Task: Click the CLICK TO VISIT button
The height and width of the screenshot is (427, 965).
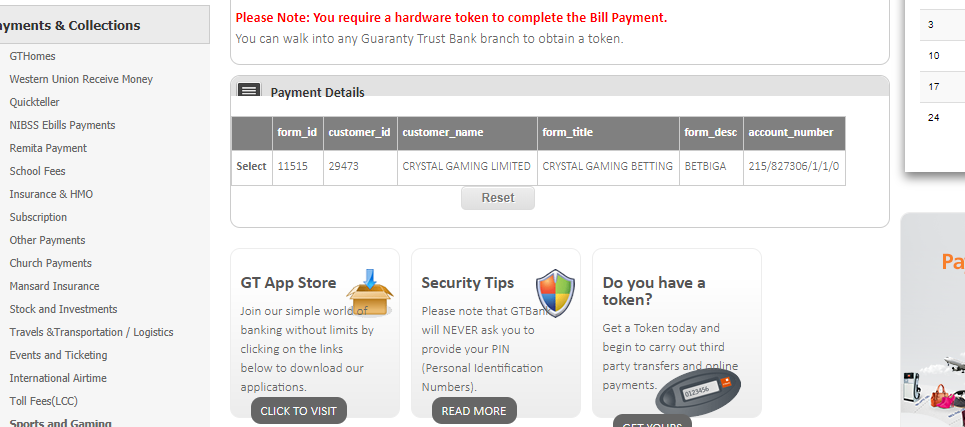Action: point(298,411)
